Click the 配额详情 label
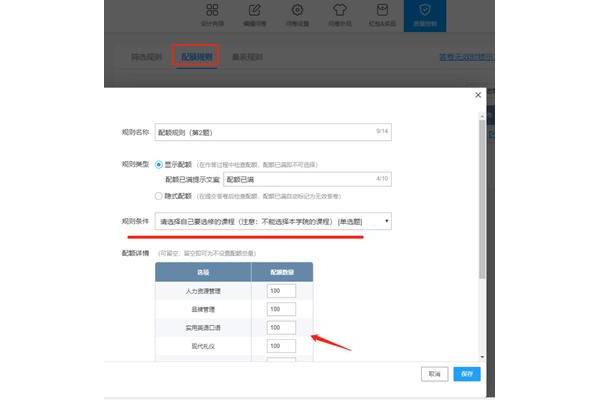 (135, 253)
